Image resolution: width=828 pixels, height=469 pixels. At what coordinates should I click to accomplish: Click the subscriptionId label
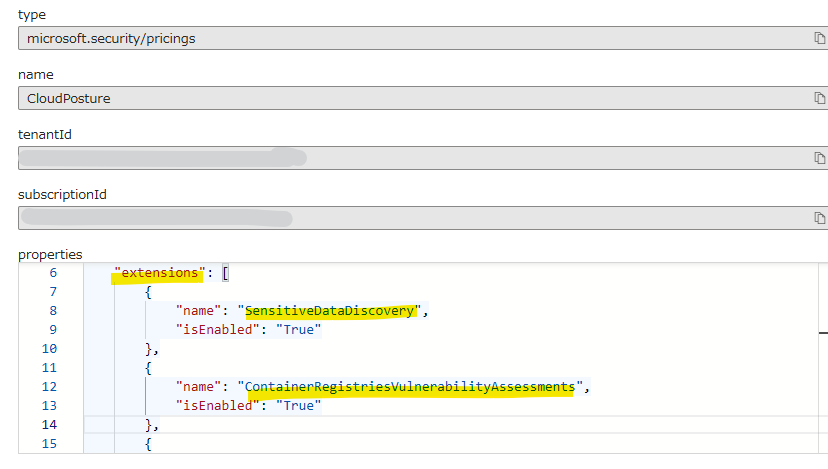tap(62, 195)
